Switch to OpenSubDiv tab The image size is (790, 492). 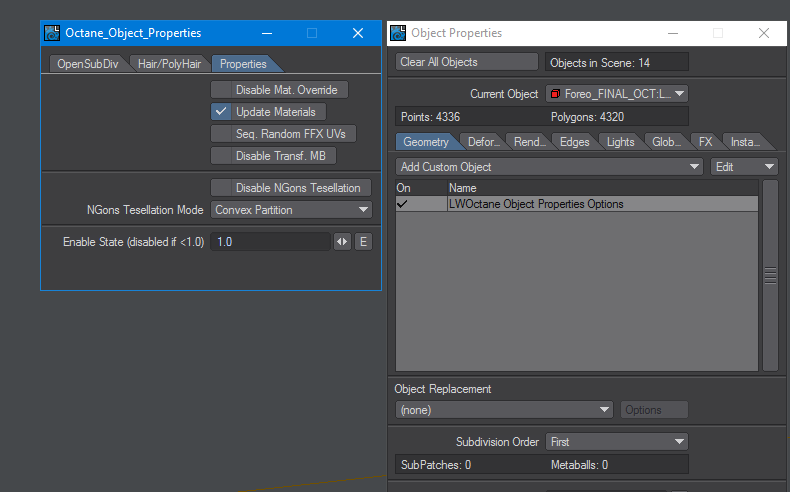coord(88,64)
